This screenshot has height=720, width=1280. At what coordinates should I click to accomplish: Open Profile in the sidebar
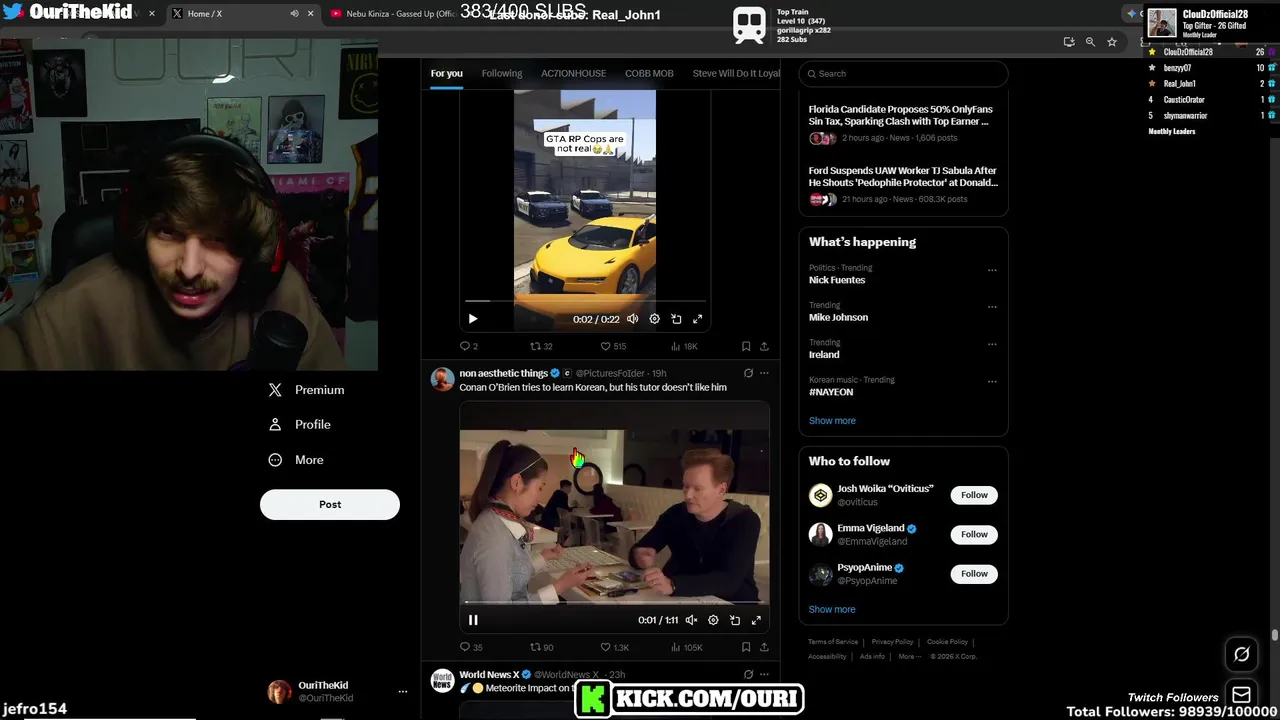tap(300, 424)
